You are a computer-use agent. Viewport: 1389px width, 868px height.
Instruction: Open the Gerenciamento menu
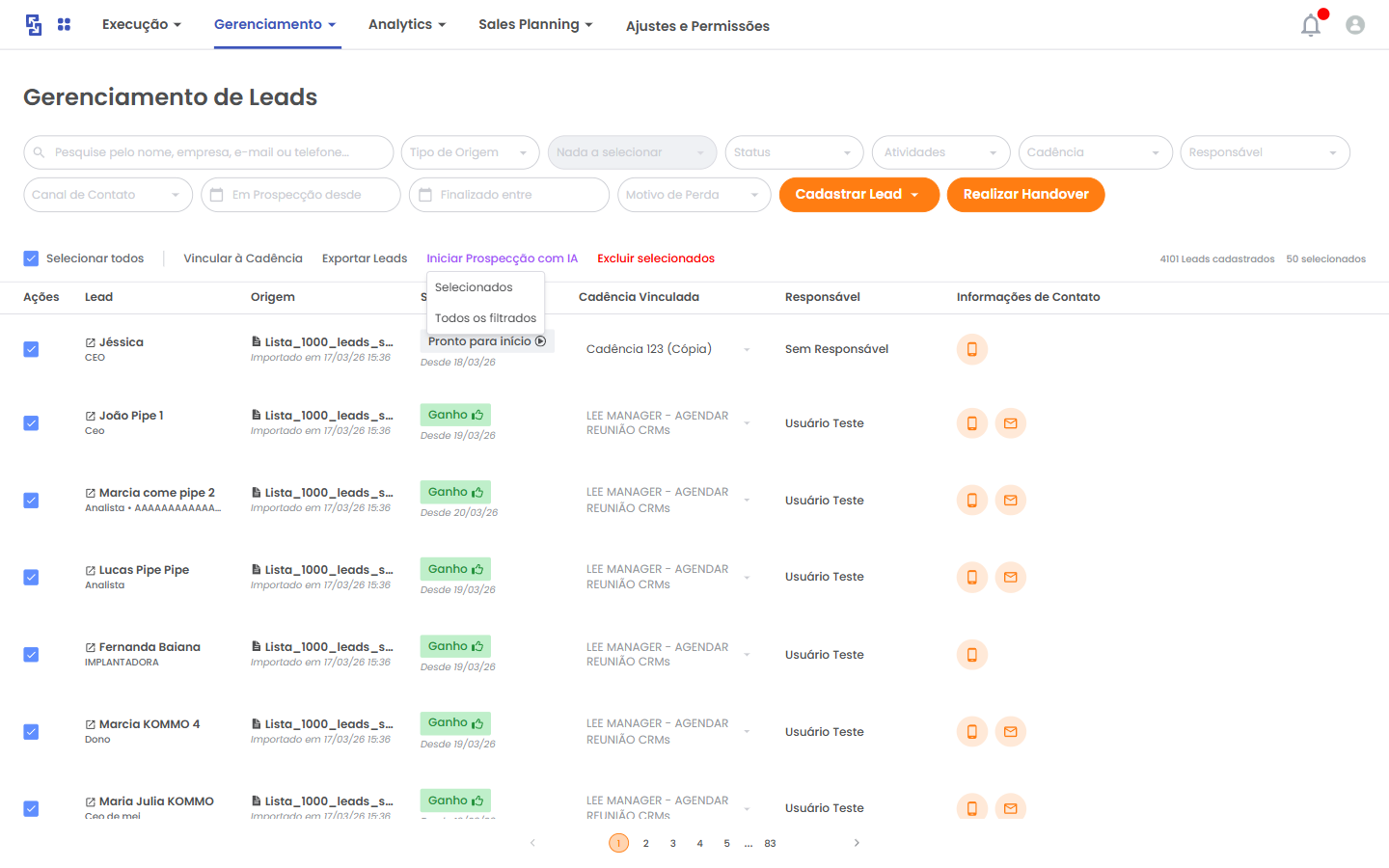point(275,25)
